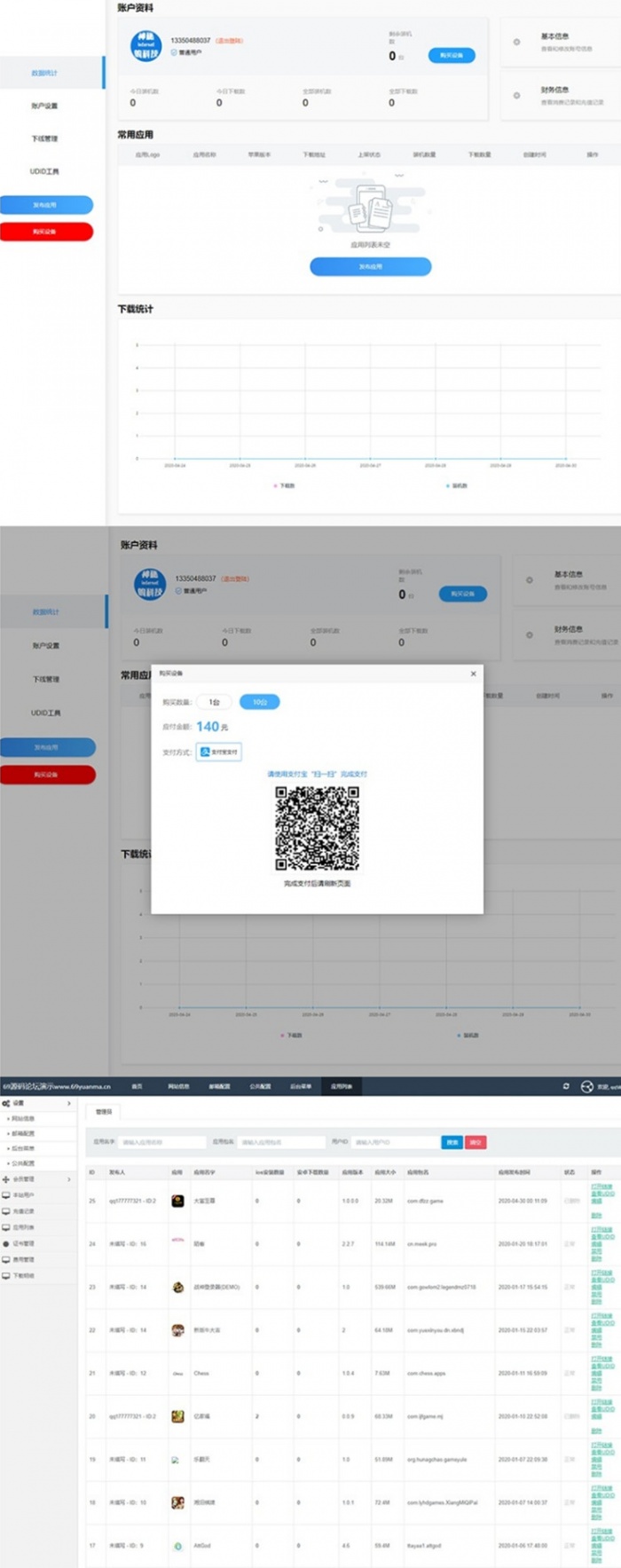Click the 'AltGod' app name cell
The image size is (621, 1568).
click(202, 1545)
